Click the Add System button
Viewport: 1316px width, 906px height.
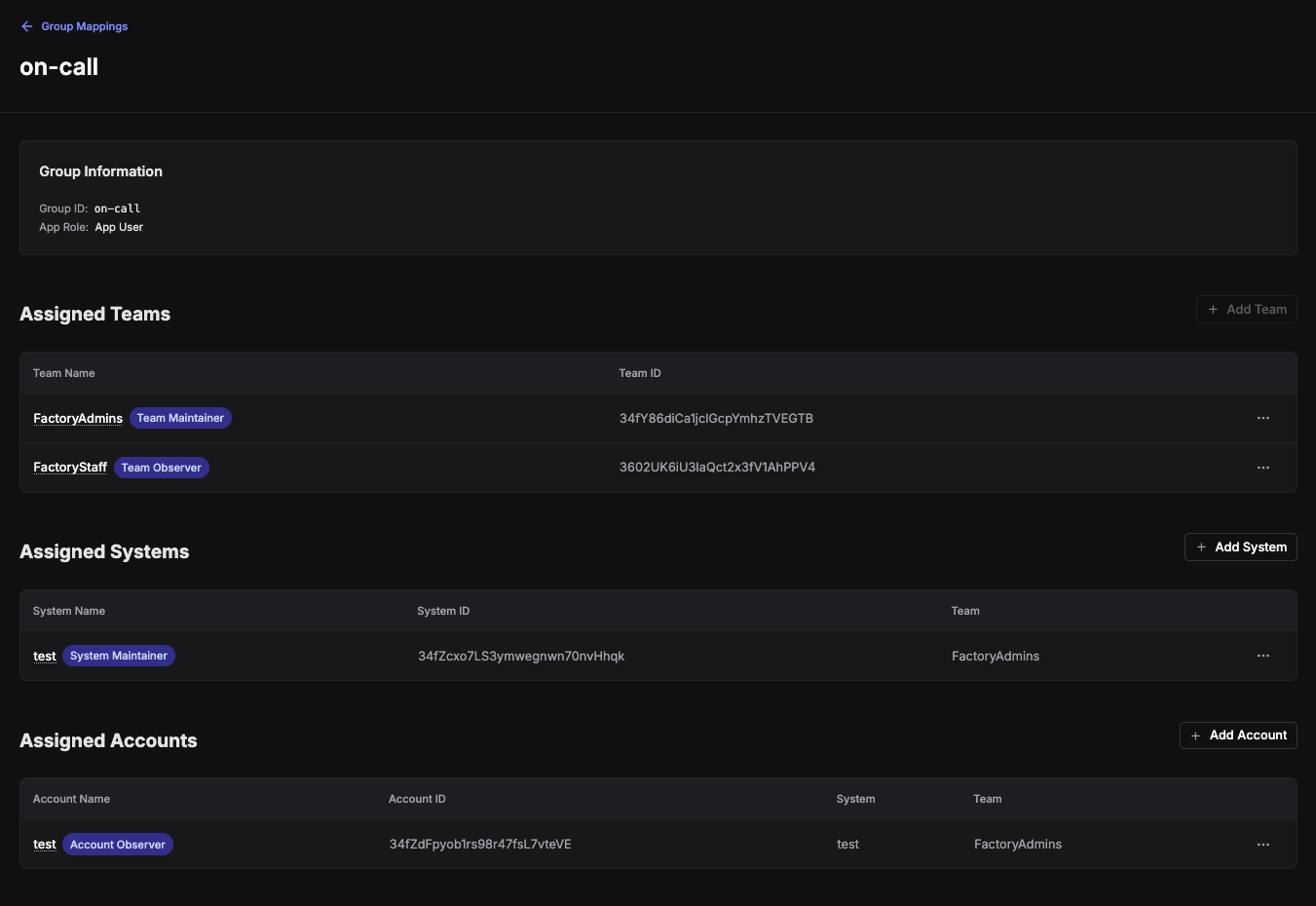(x=1241, y=547)
